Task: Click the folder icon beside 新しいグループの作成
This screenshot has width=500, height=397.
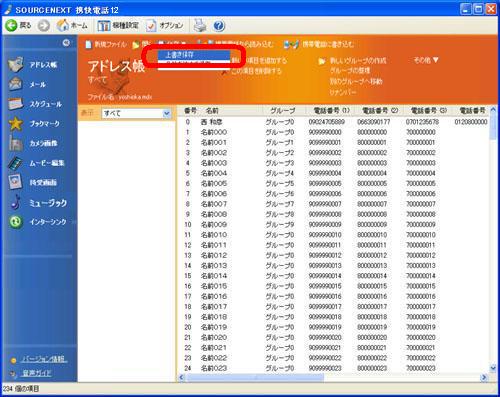Action: [x=322, y=61]
